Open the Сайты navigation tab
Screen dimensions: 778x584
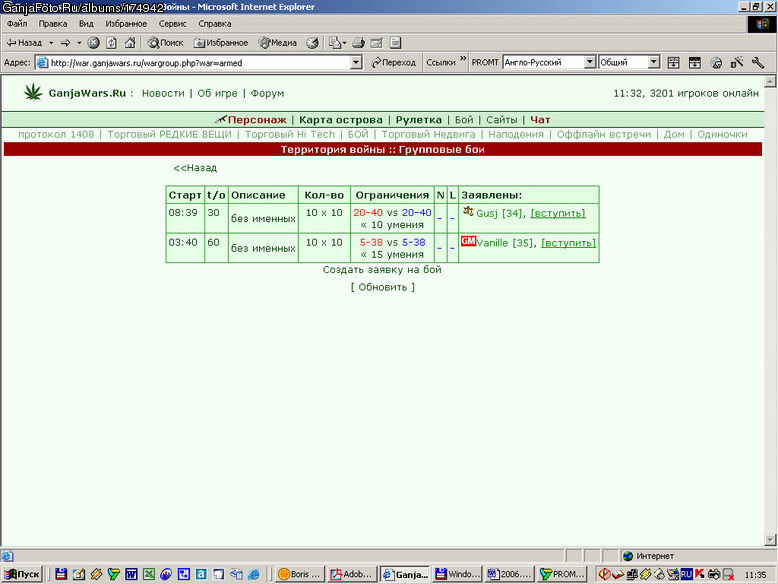point(502,120)
